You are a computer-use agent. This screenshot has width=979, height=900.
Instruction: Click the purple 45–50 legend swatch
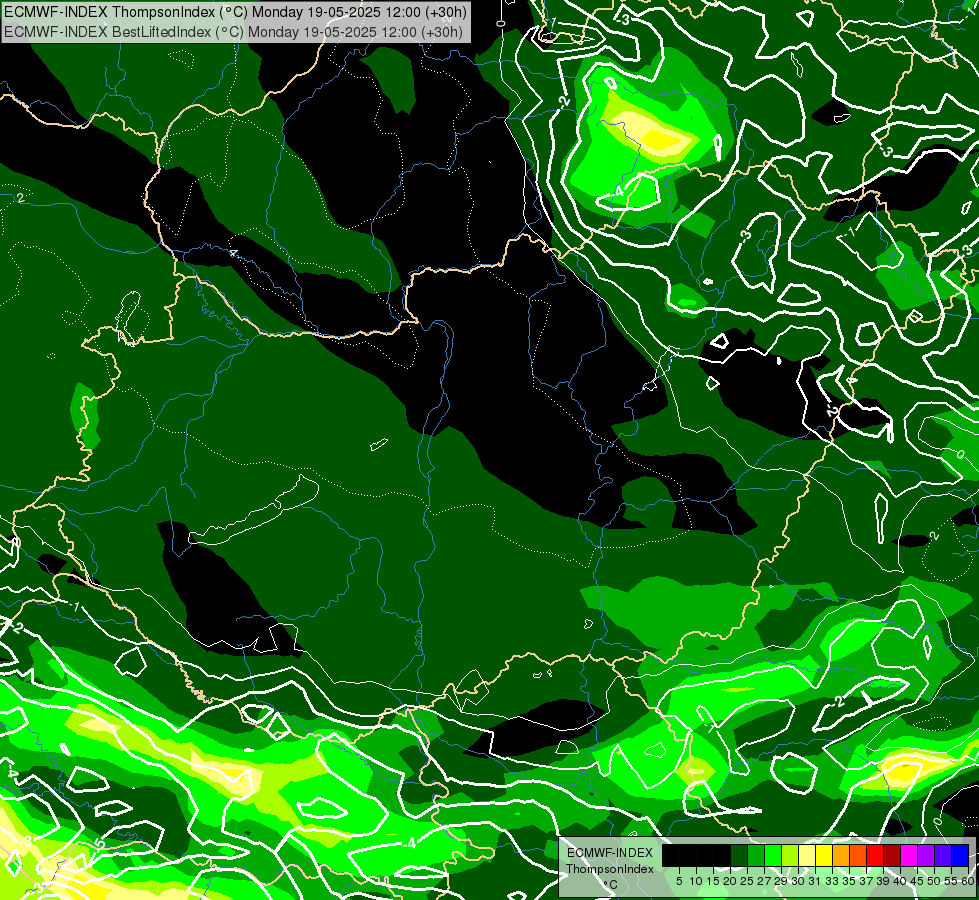click(926, 855)
